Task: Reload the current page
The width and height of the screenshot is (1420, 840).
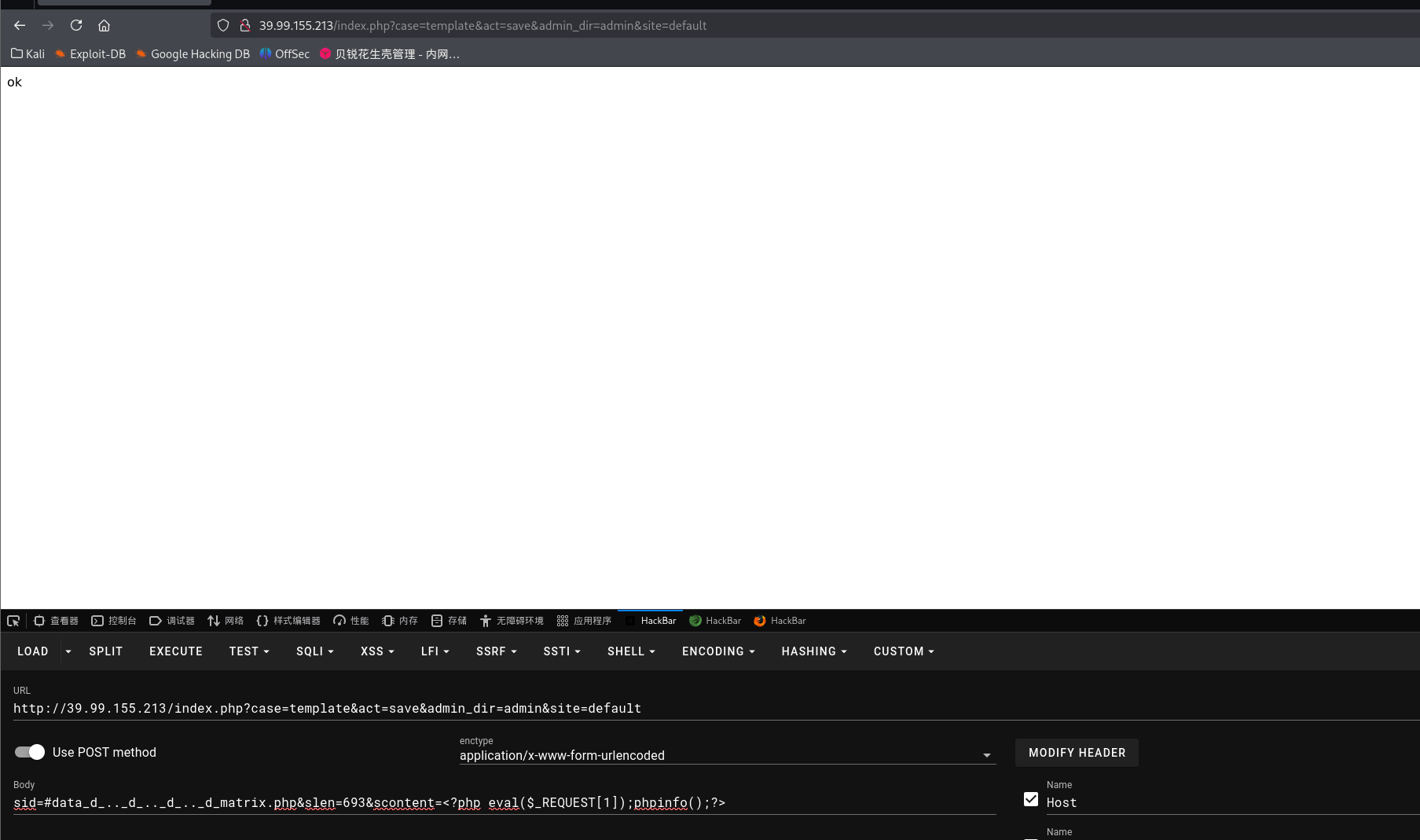Action: coord(76,25)
